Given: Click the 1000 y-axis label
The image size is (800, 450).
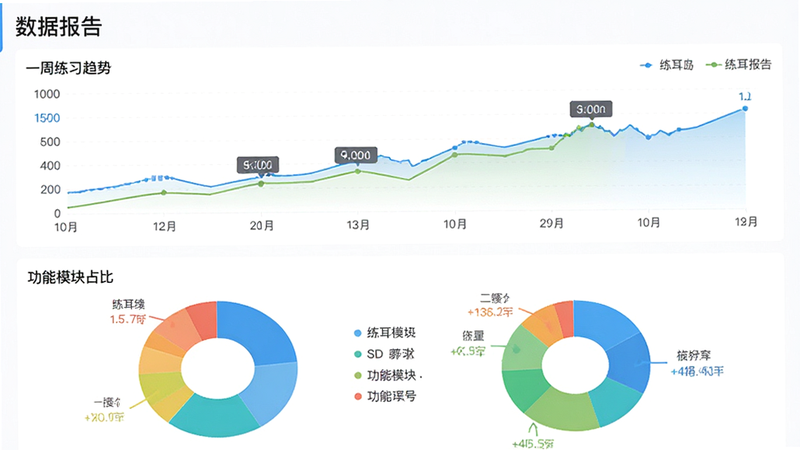Looking at the screenshot, I should pyautogui.click(x=47, y=94).
